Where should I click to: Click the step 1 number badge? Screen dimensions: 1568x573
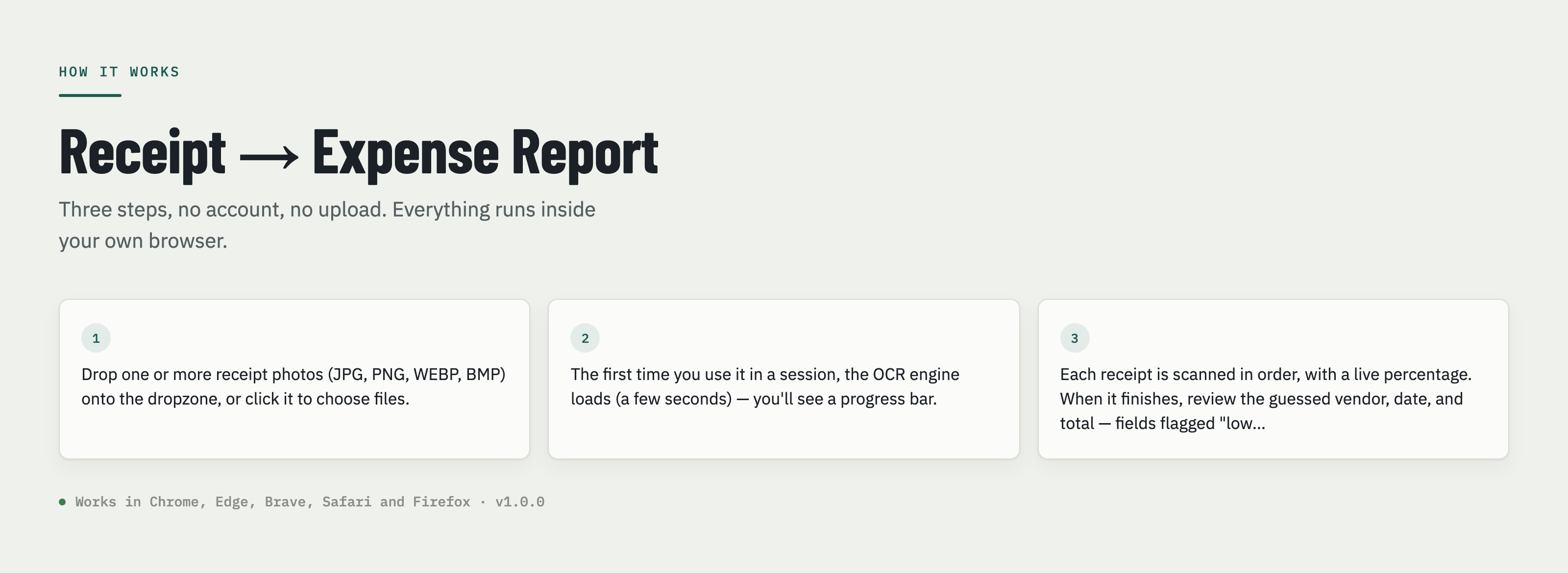point(96,338)
